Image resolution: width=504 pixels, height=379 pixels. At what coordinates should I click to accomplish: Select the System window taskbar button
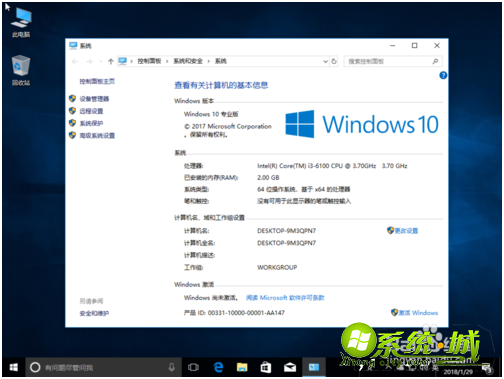(x=314, y=367)
